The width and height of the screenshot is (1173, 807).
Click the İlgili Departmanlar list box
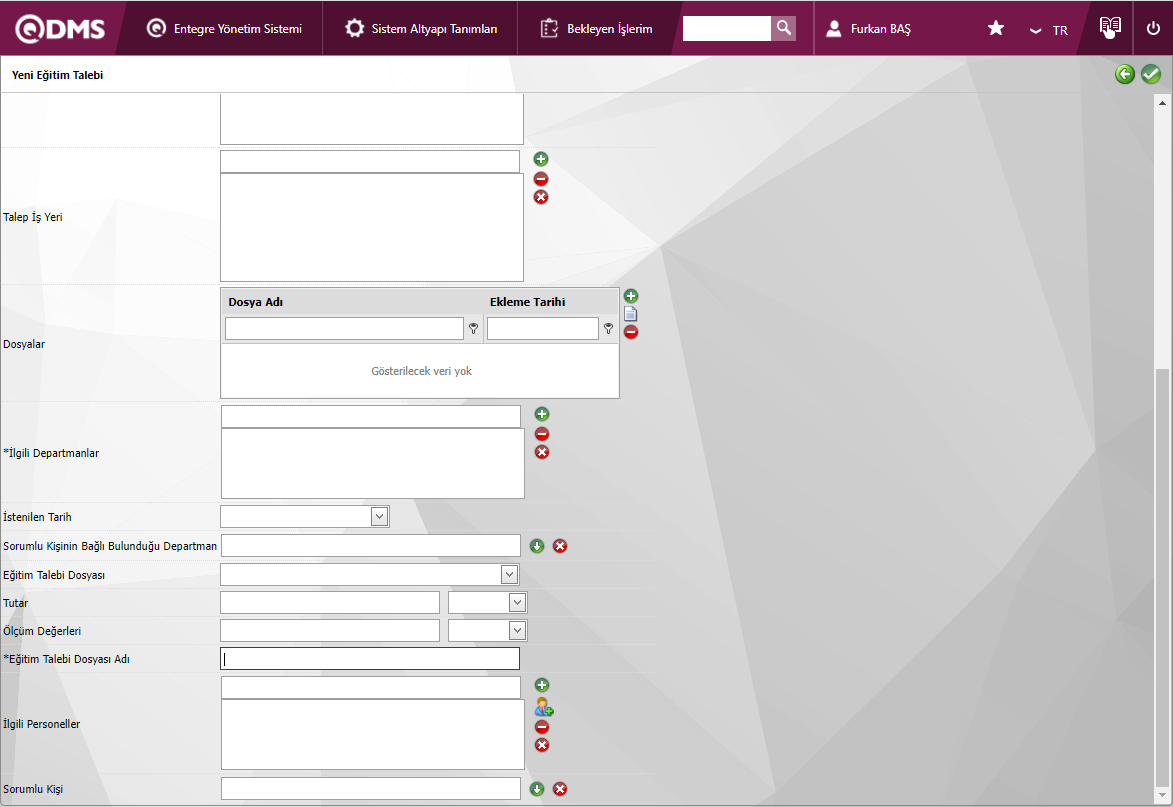373,463
